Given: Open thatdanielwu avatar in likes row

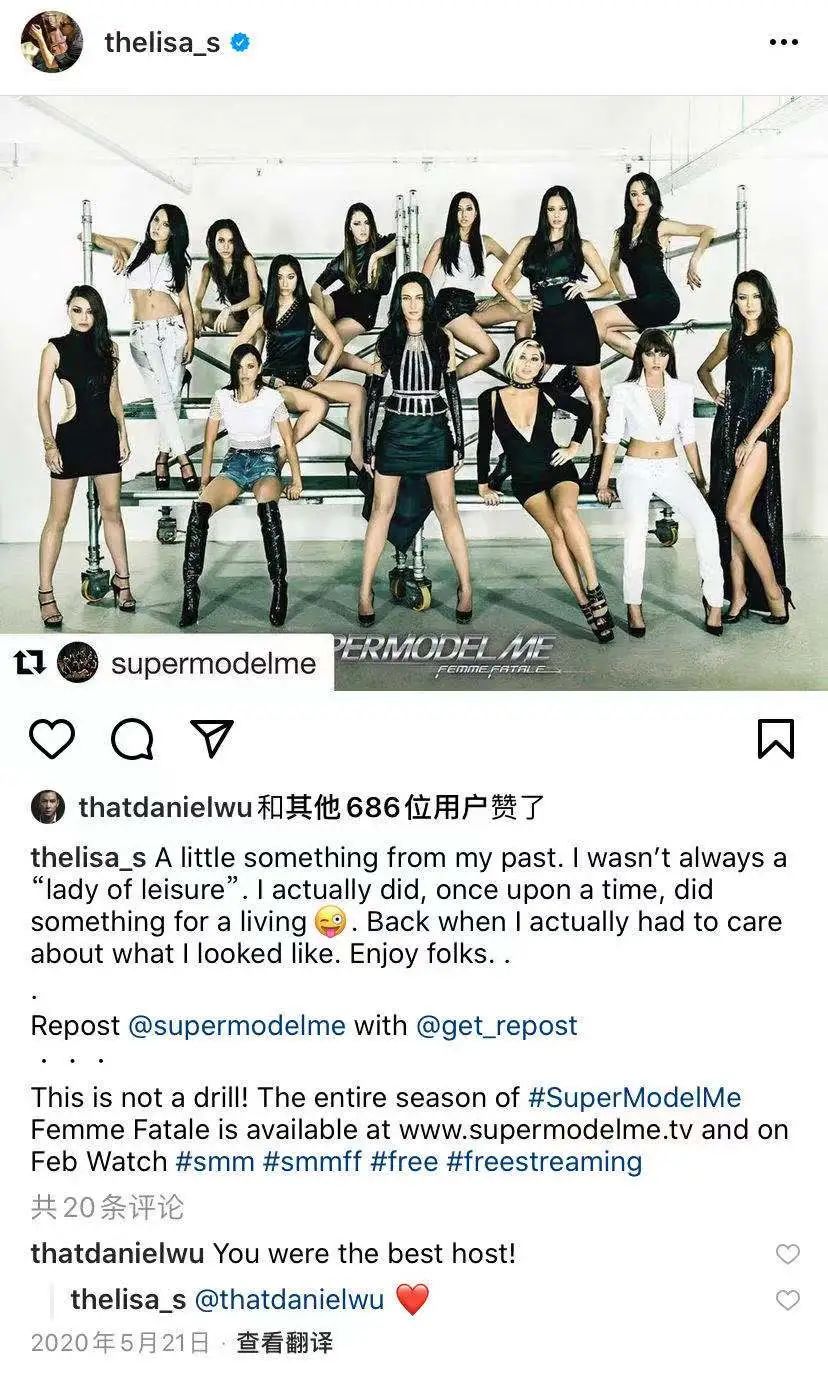Looking at the screenshot, I should click(x=48, y=807).
